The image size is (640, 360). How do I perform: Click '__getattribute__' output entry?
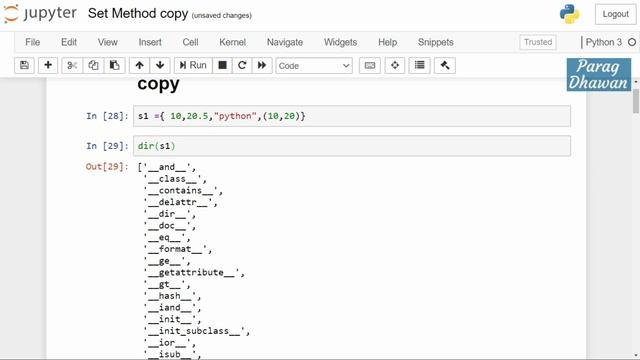191,272
